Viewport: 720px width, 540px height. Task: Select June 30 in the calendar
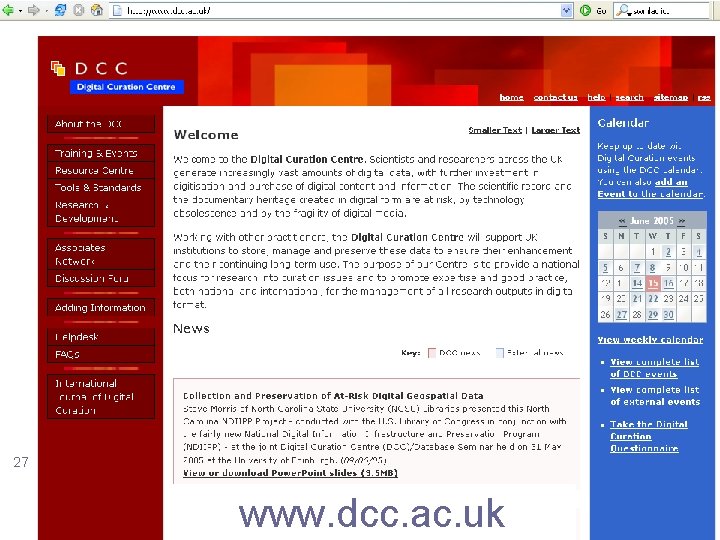(x=668, y=315)
